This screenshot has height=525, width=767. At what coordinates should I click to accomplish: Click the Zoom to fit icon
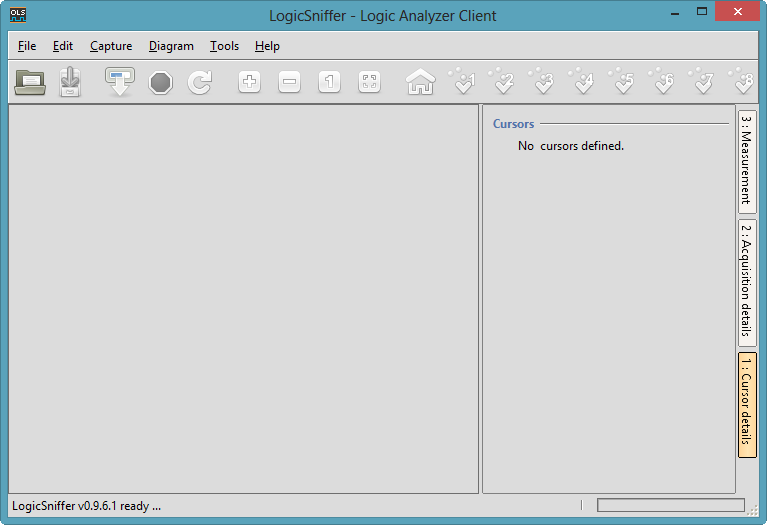(x=369, y=82)
